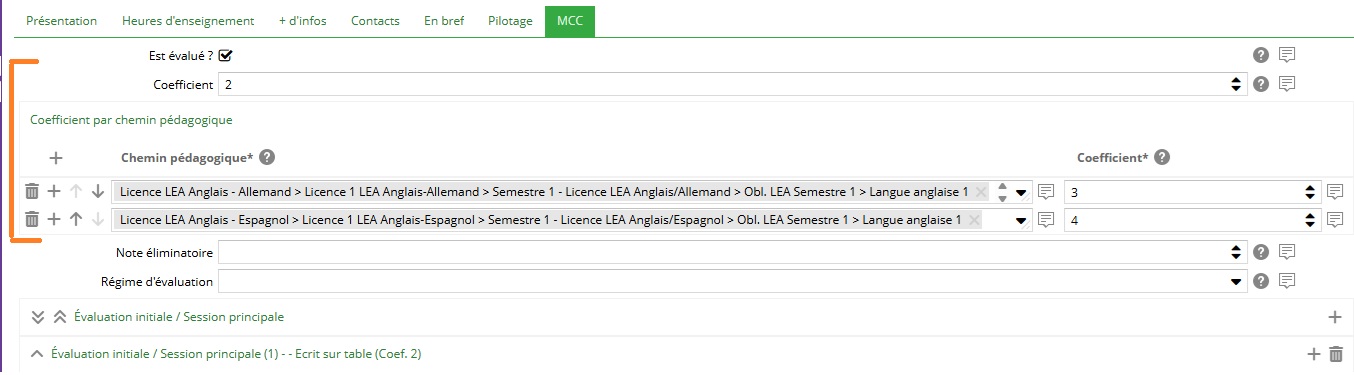
Task: Move the Anglais-Allemand row down
Action: (97, 191)
